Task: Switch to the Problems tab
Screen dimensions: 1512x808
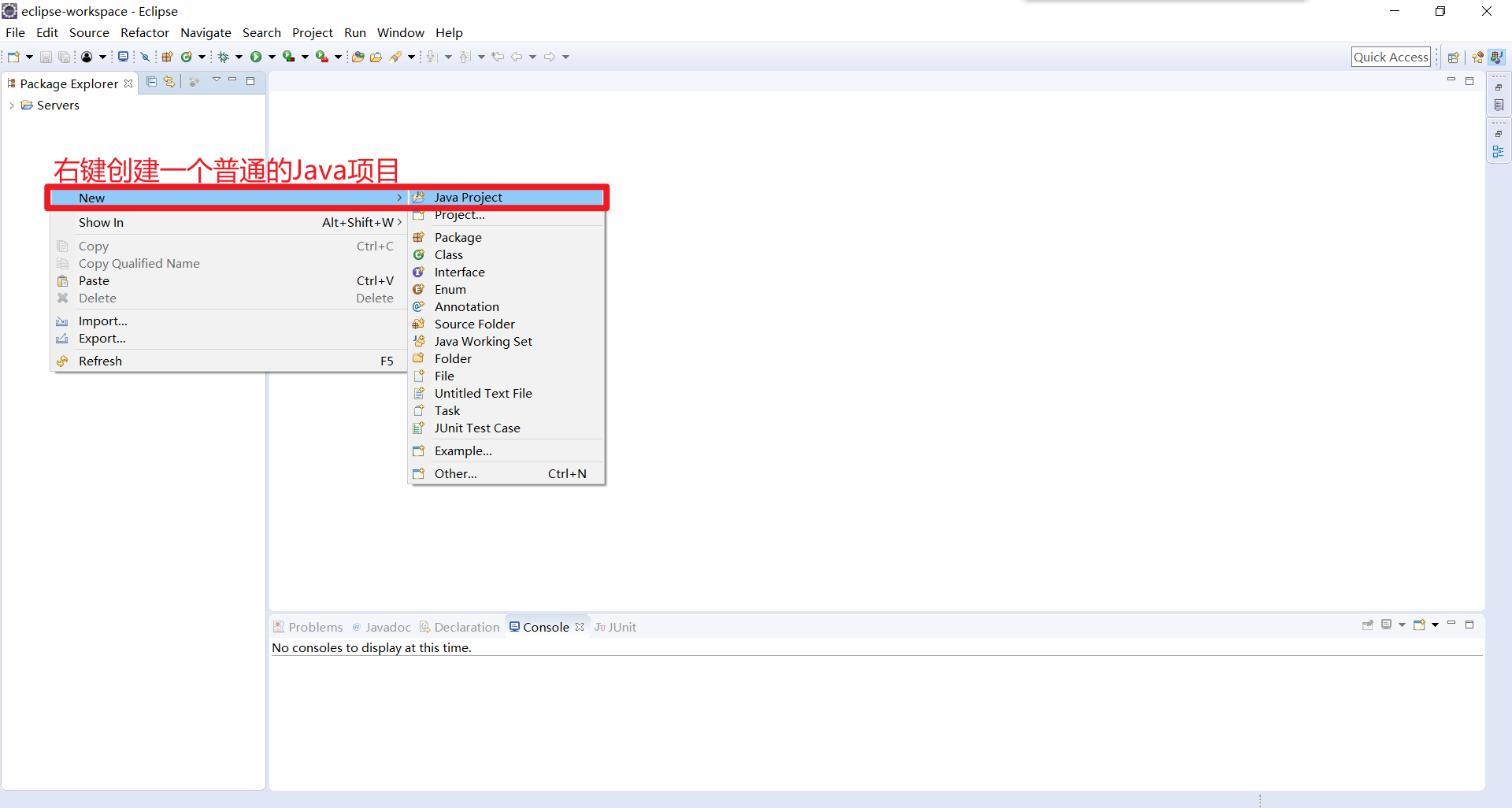Action: 308,627
